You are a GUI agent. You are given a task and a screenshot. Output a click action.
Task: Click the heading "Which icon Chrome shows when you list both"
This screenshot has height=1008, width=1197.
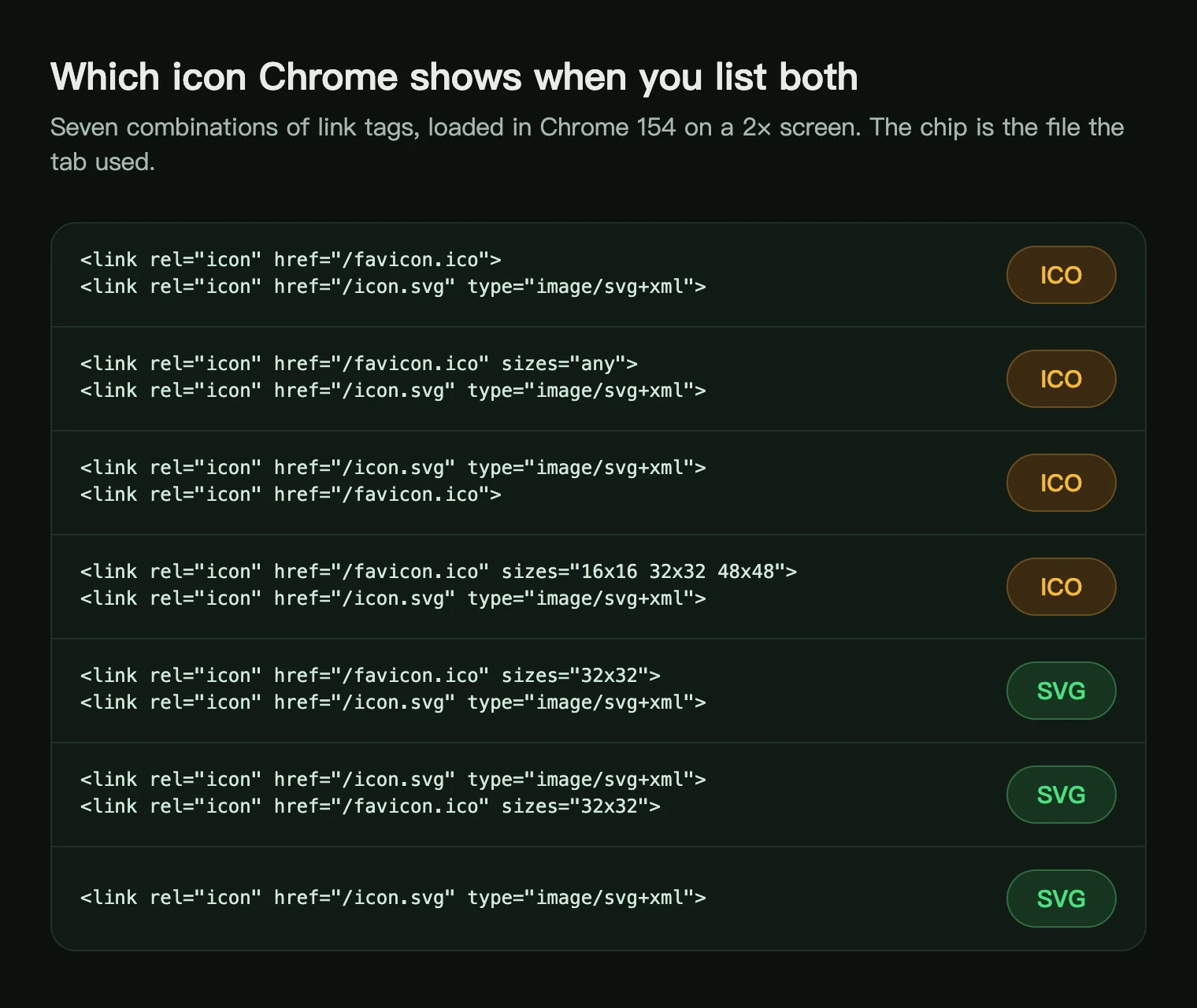tap(454, 77)
